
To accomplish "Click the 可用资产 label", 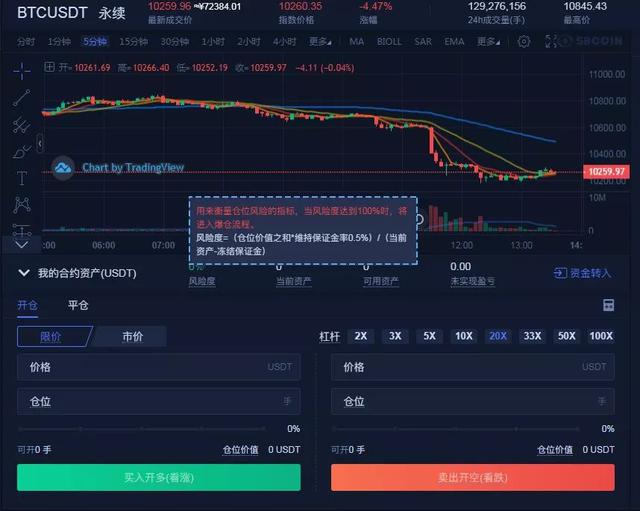I will (x=381, y=281).
